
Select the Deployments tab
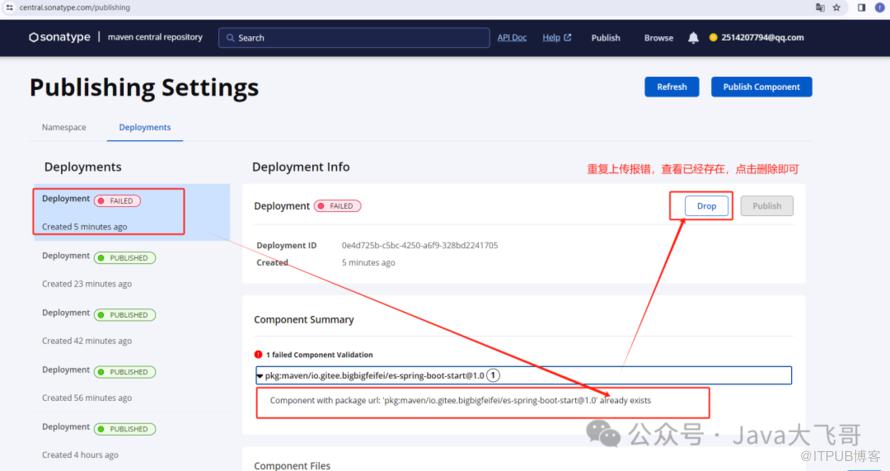click(x=145, y=127)
